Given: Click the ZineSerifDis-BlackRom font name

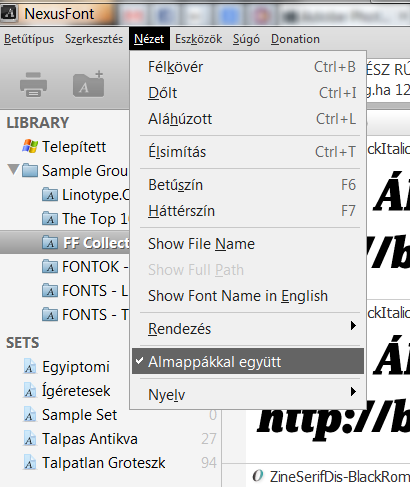Looking at the screenshot, I should click(340, 477).
